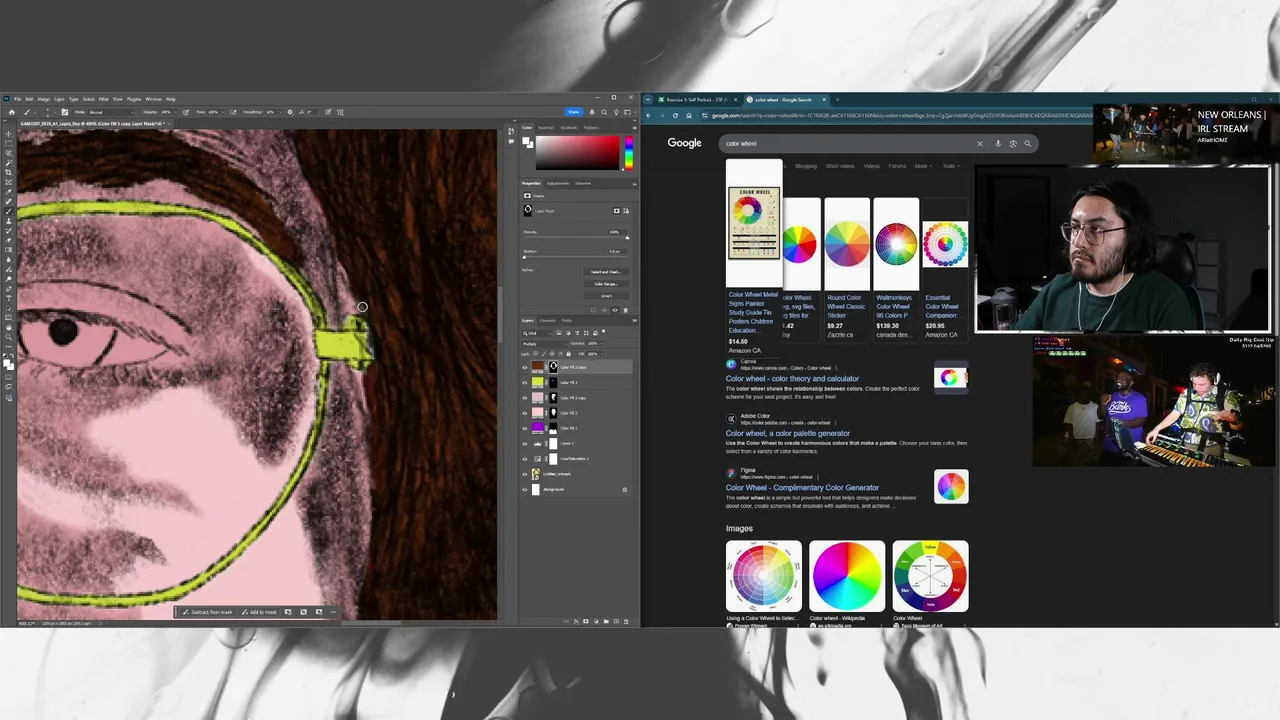1280x720 pixels.
Task: Hide the Color Fill 1 layer
Action: [525, 428]
